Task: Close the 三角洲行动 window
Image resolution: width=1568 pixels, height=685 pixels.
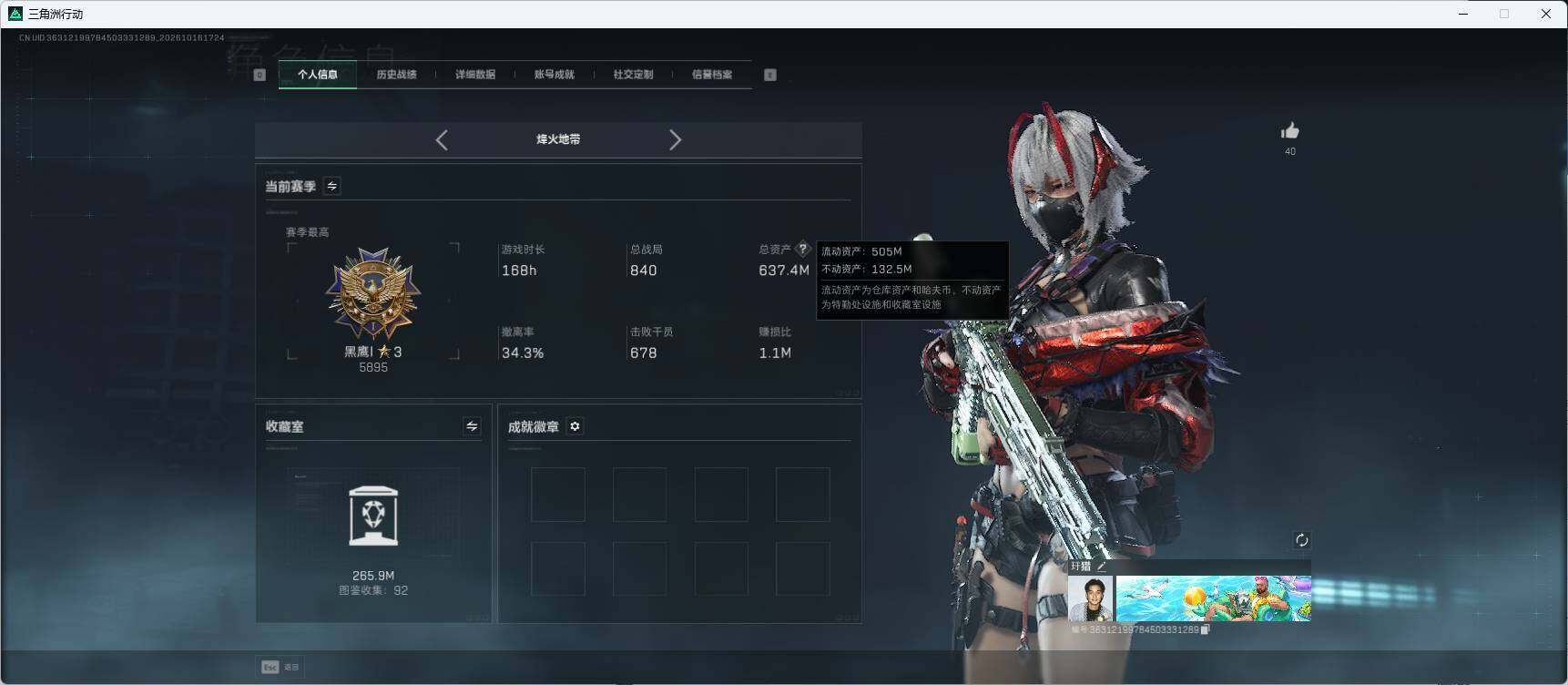Action: tap(1545, 14)
